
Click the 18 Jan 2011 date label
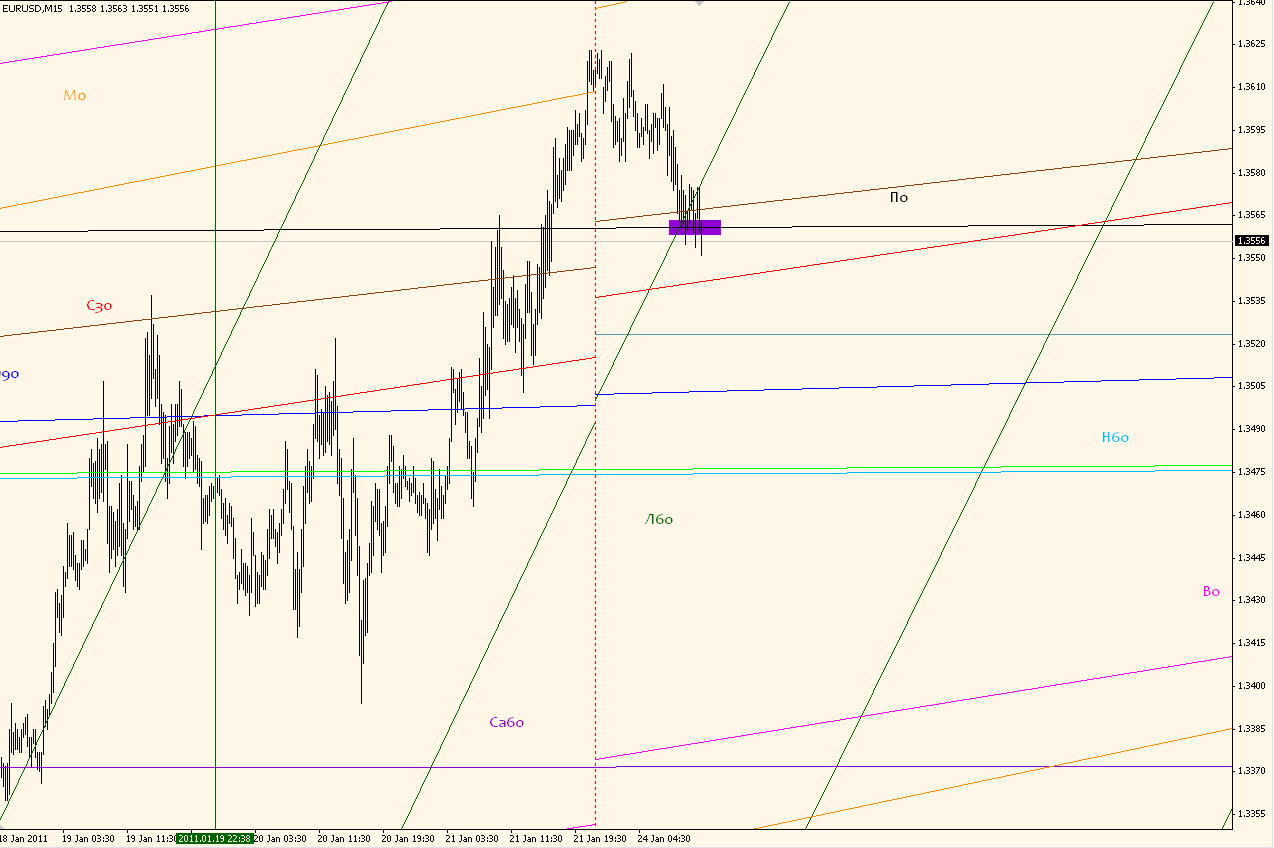pos(24,839)
